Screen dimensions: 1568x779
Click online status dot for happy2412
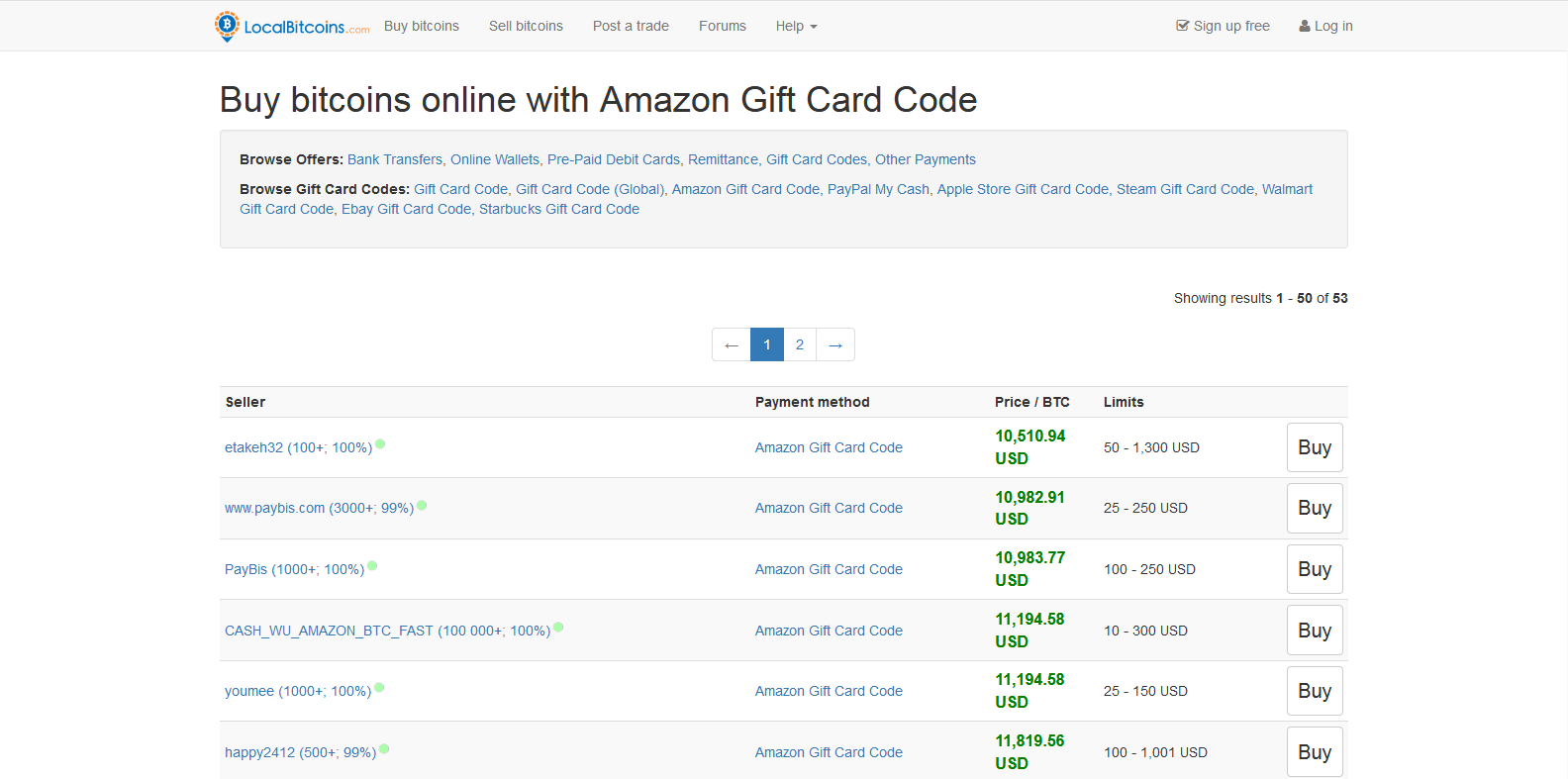click(384, 749)
